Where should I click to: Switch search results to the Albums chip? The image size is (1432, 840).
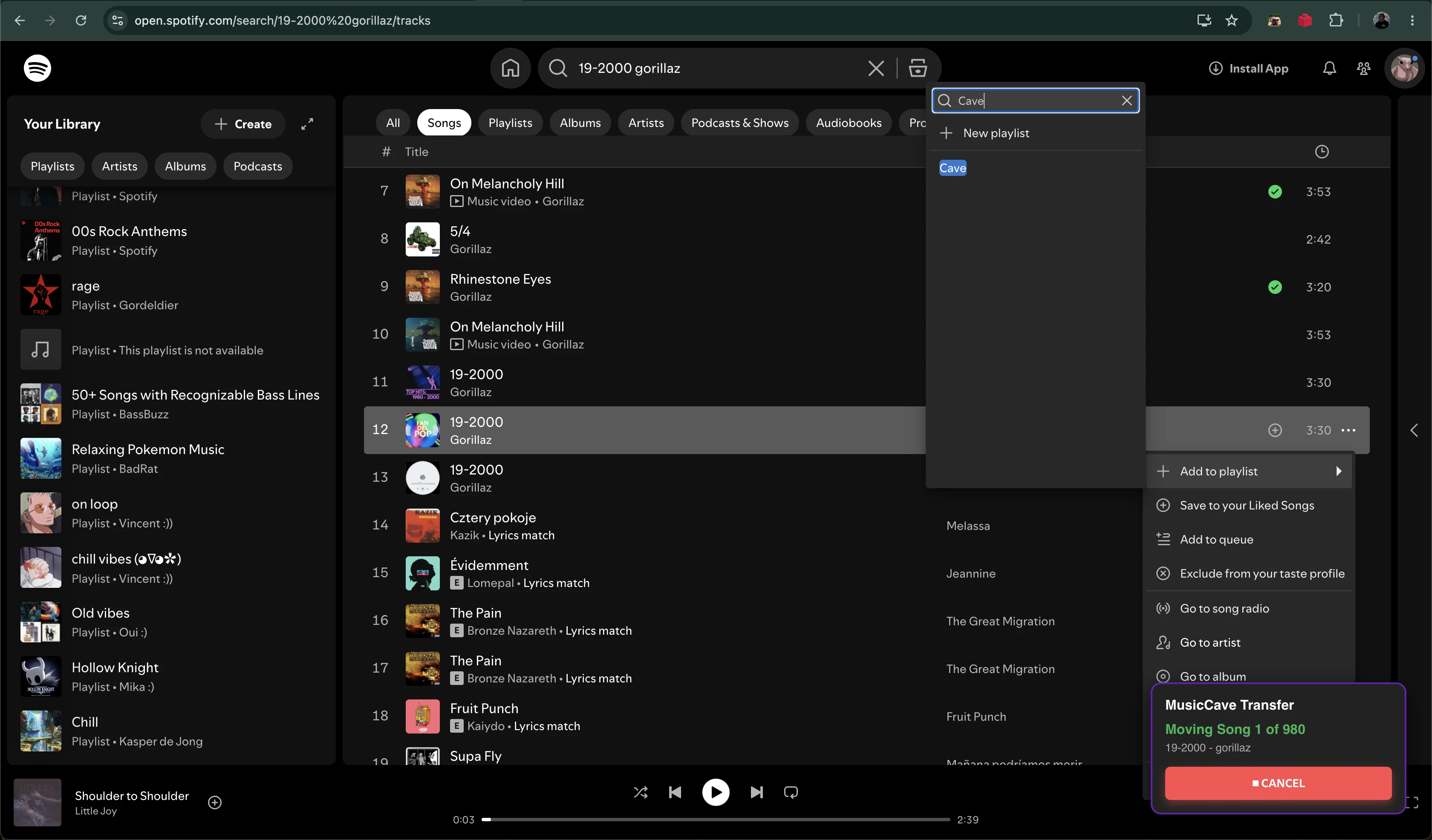580,123
